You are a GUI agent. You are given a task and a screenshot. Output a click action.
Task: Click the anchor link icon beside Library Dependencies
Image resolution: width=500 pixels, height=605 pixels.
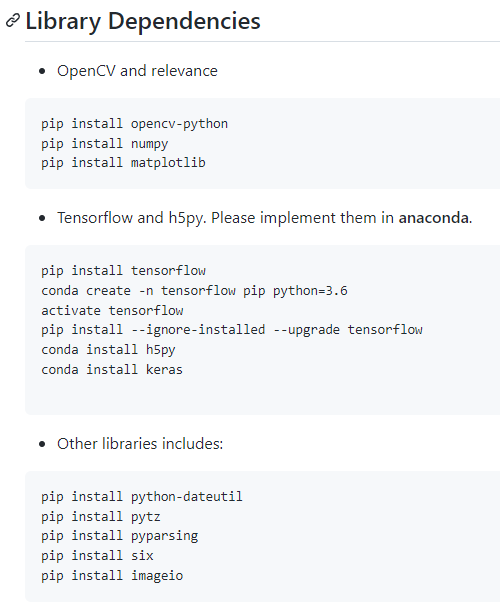coord(13,20)
